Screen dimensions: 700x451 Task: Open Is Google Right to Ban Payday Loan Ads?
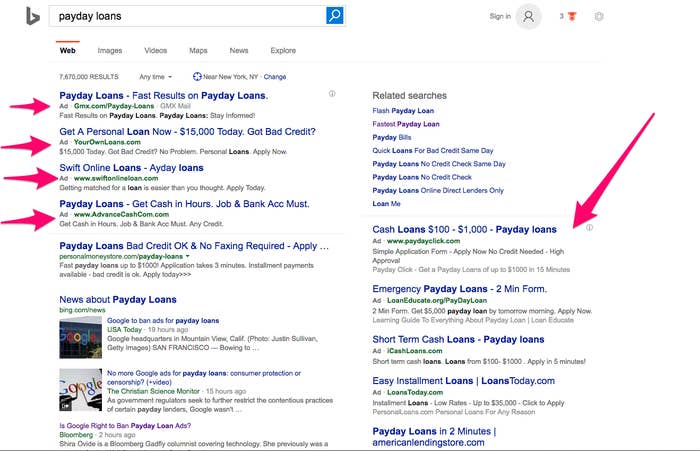pos(125,426)
